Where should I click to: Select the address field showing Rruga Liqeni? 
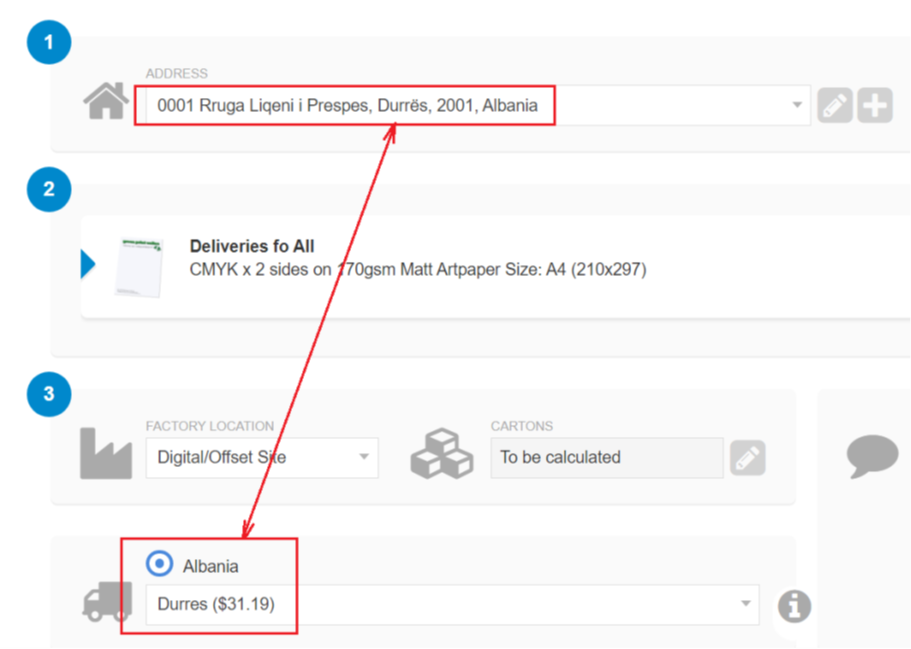(478, 105)
